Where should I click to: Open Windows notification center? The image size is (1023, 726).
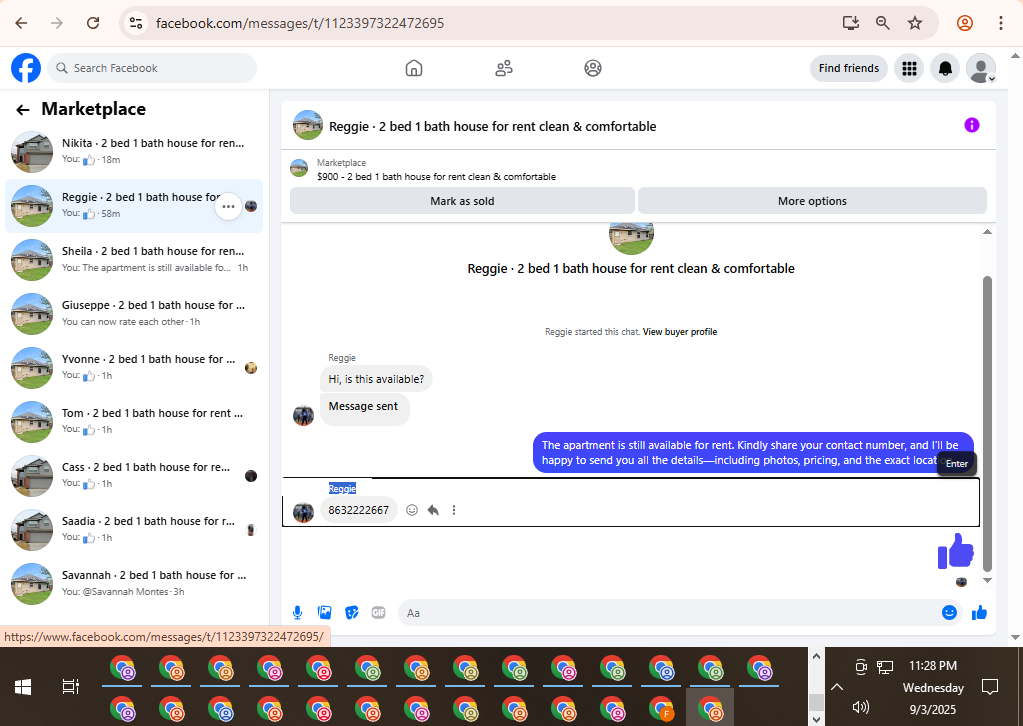click(x=990, y=686)
